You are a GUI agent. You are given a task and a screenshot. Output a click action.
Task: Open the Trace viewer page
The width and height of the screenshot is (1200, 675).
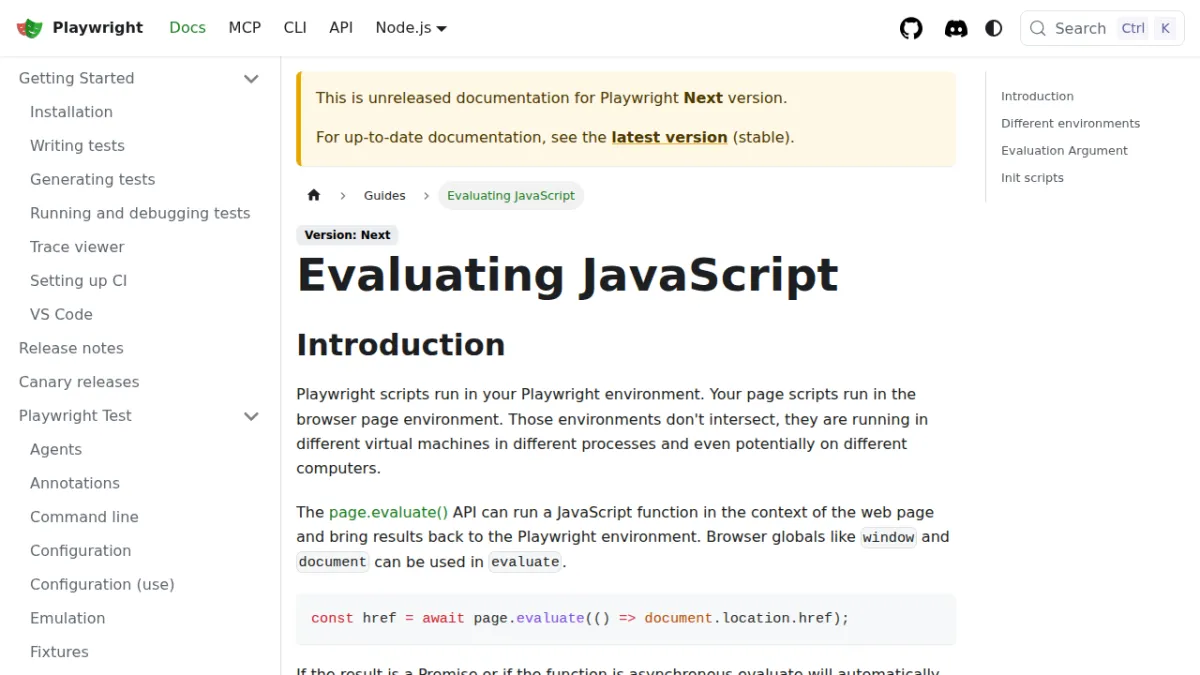(77, 247)
